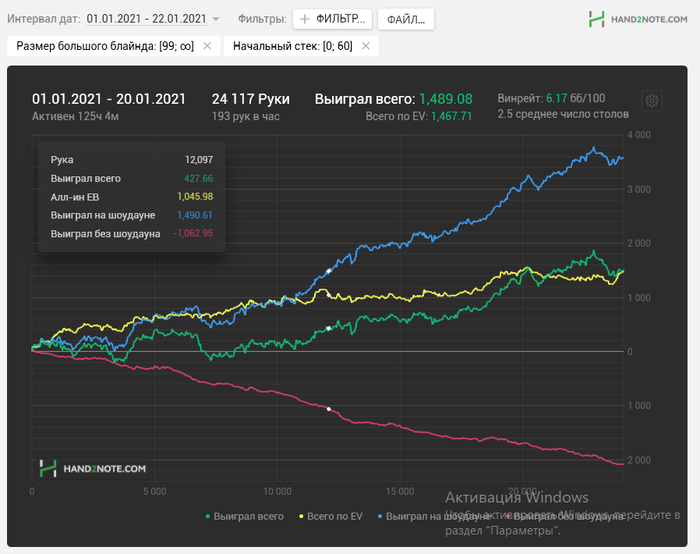Click the yellow EV line marker dot
Screen dimensions: 700x554
(x=329, y=295)
